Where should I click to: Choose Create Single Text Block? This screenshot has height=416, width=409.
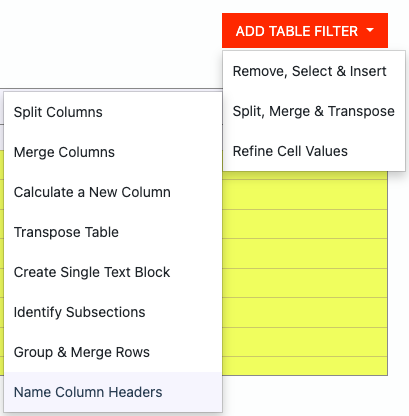pyautogui.click(x=113, y=272)
